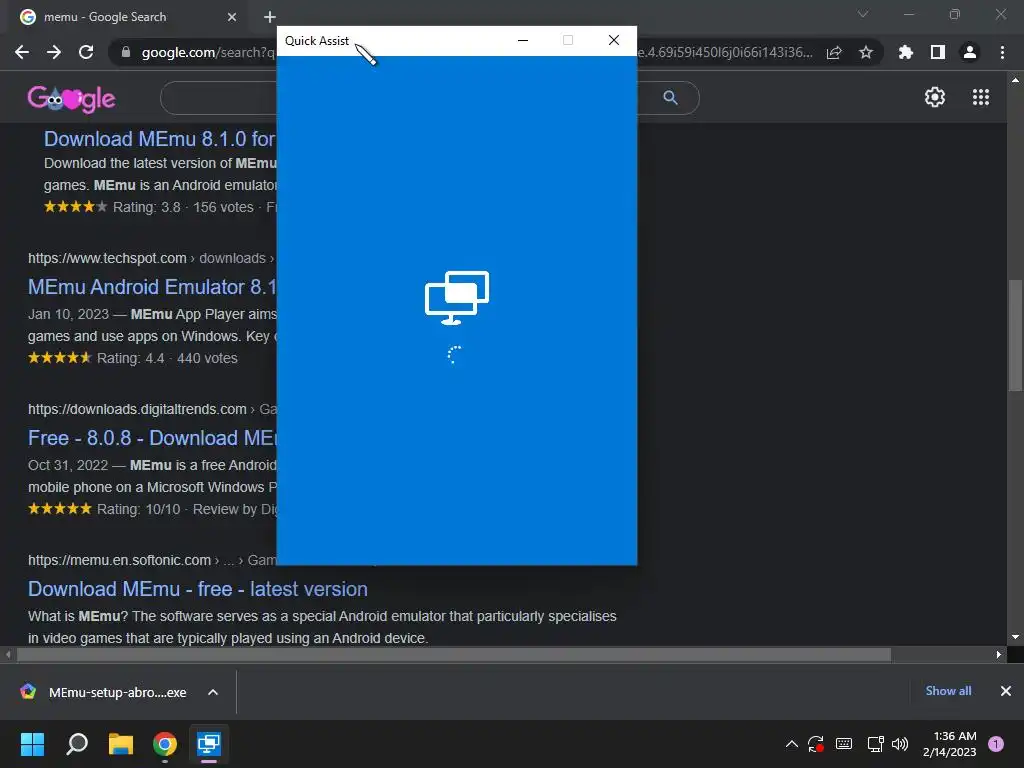Switch to Chrome in taskbar
Screen dimensions: 1024x768
coord(165,744)
